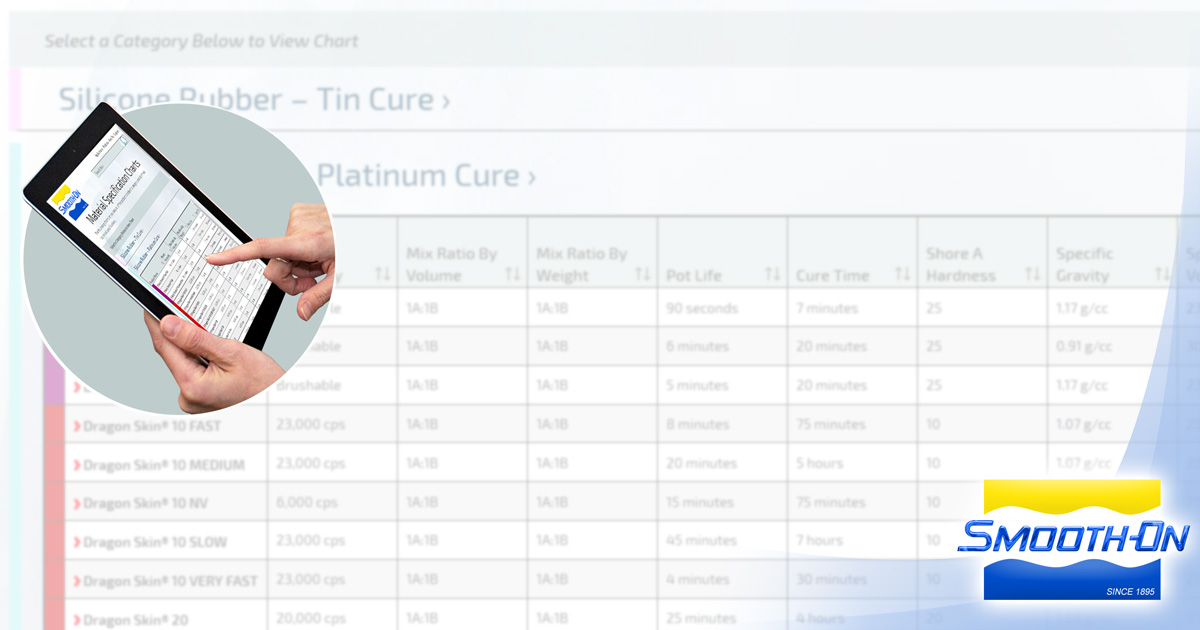Open Dragon Skin 20 product link
Viewport: 1200px width, 630px height.
134,621
